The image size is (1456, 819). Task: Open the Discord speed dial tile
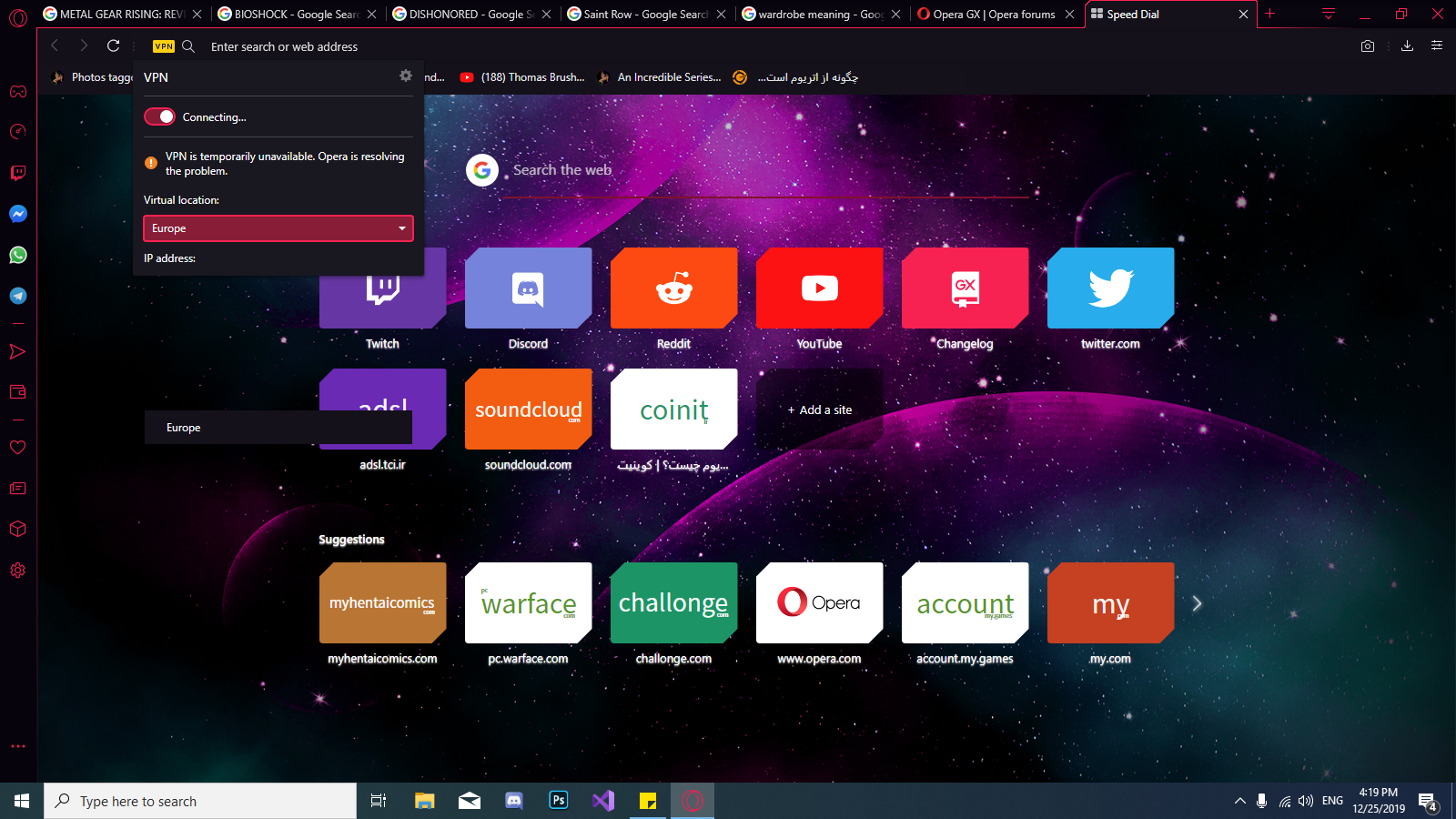coord(528,288)
